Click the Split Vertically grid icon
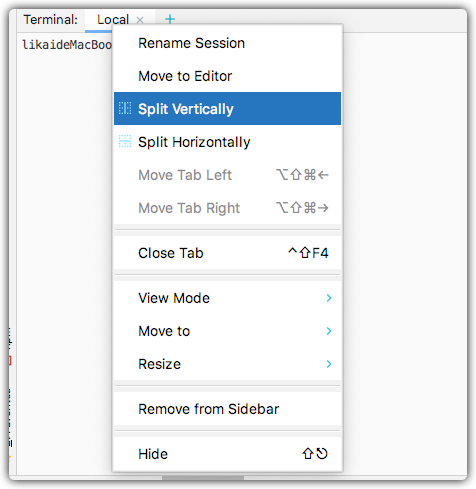Viewport: 476px width, 489px height. pos(125,108)
